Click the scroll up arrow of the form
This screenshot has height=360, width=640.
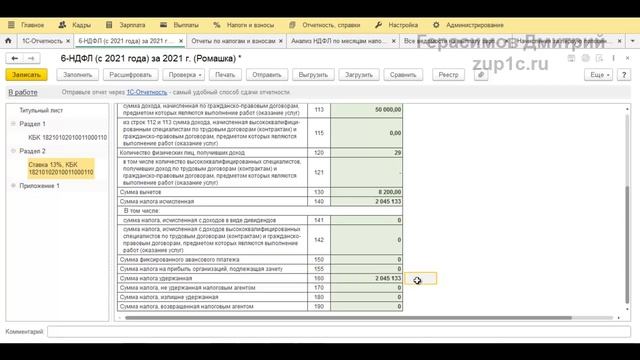(x=627, y=109)
